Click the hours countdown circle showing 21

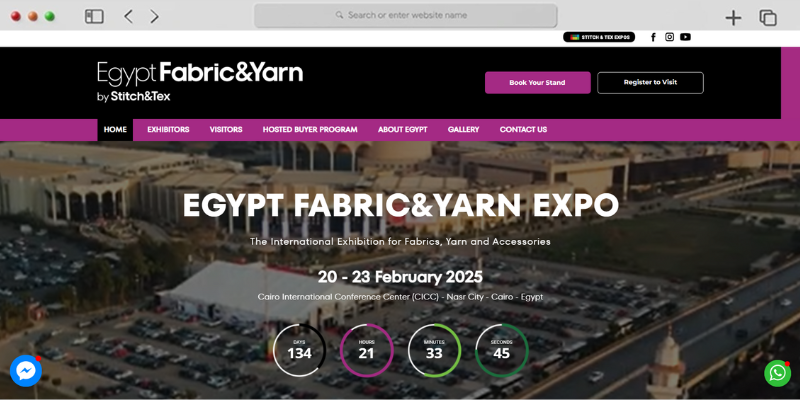[x=366, y=350]
